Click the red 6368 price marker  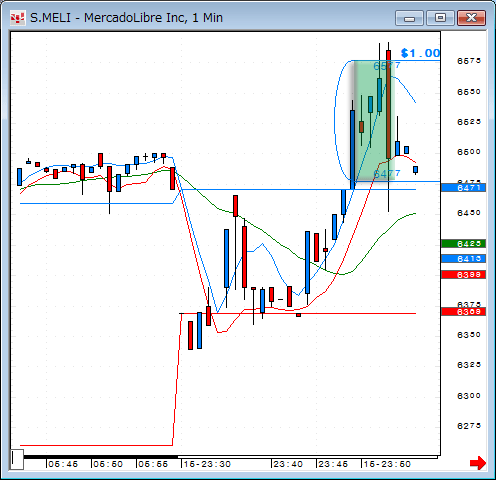pyautogui.click(x=463, y=312)
